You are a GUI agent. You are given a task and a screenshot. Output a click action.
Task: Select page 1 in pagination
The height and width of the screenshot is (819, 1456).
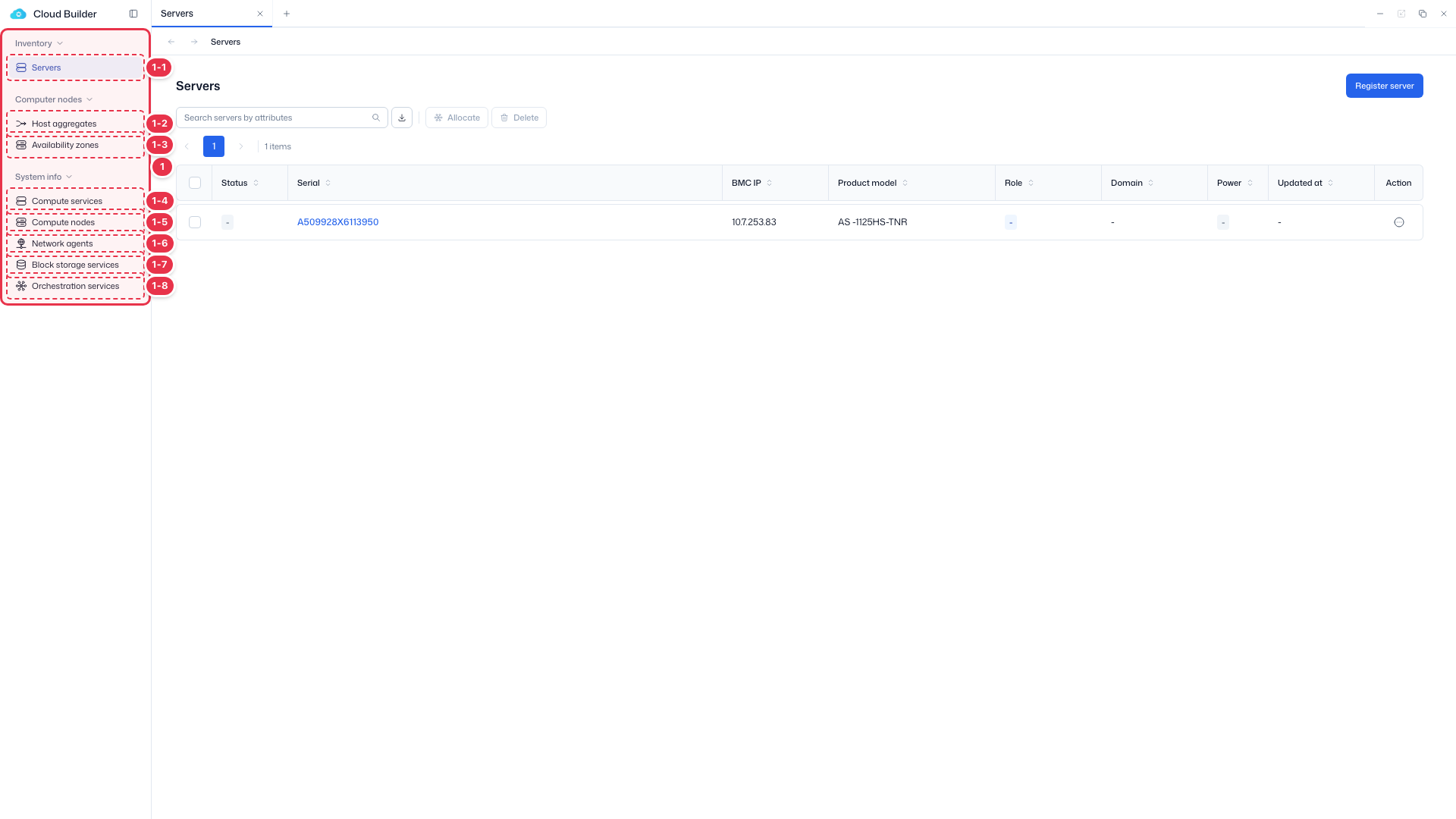214,146
